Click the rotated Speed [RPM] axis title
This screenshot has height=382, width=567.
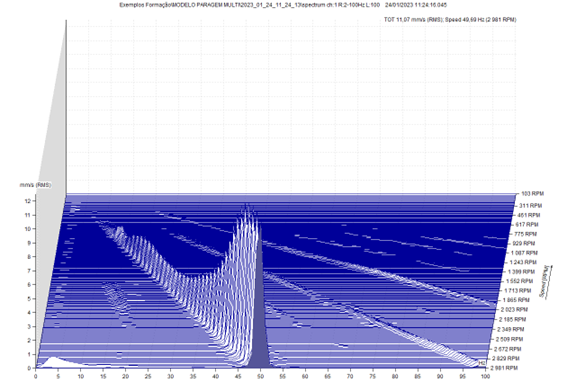click(x=545, y=281)
